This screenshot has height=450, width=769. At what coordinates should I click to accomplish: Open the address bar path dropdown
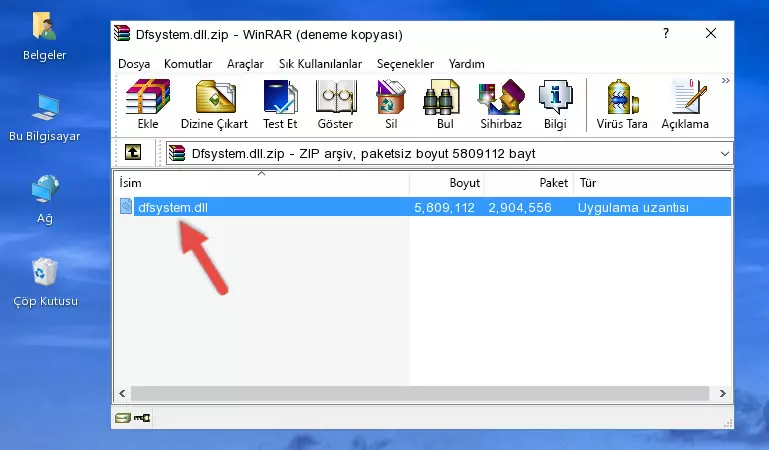pyautogui.click(x=725, y=153)
